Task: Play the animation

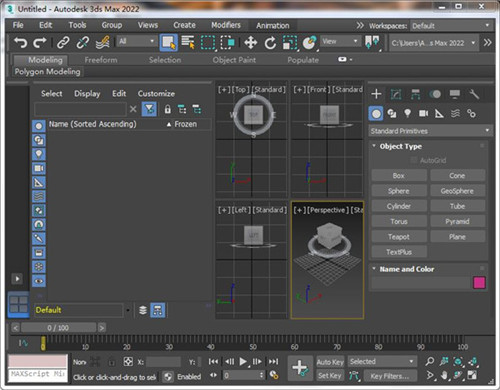Action: 243,362
